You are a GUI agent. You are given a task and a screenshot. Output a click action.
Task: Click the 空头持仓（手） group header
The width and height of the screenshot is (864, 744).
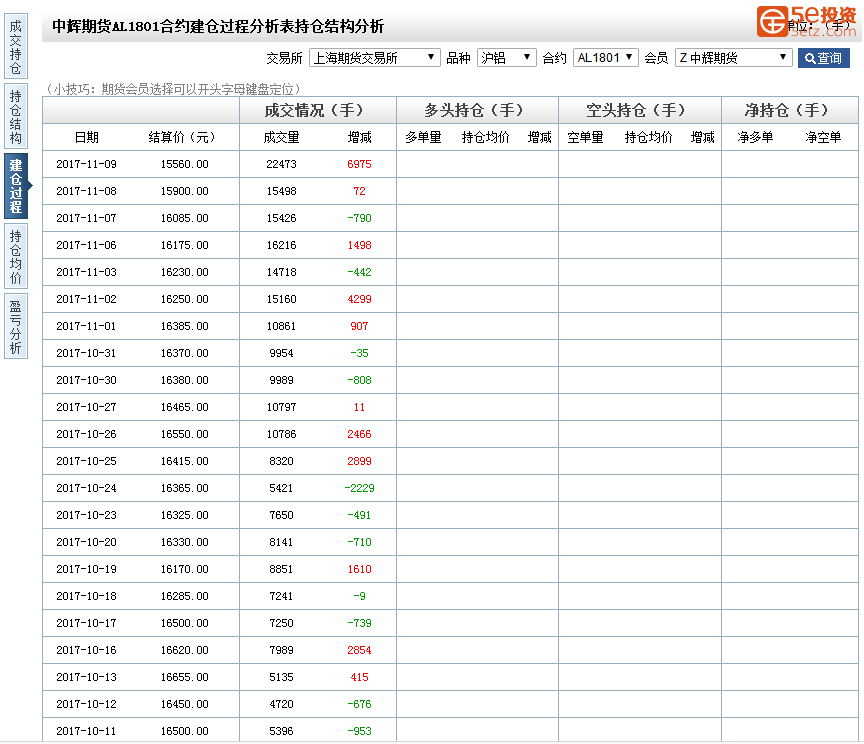(635, 110)
